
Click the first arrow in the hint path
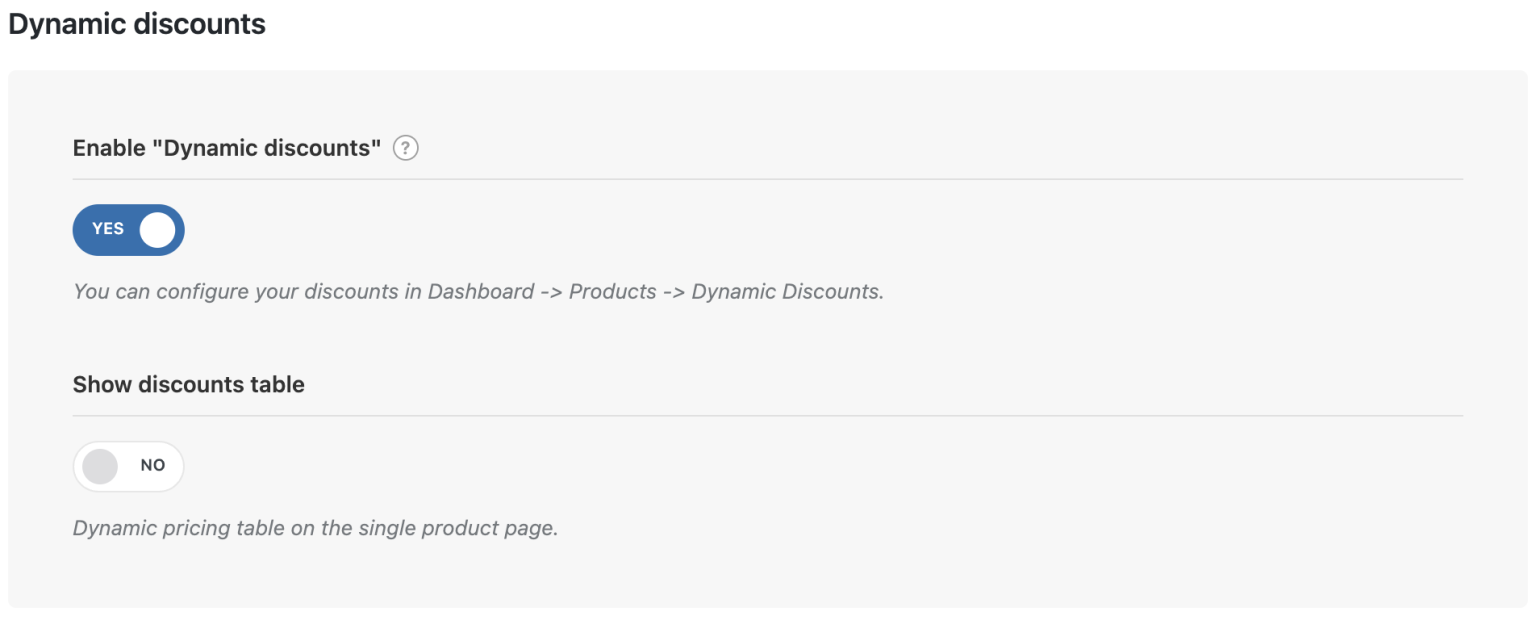point(551,292)
